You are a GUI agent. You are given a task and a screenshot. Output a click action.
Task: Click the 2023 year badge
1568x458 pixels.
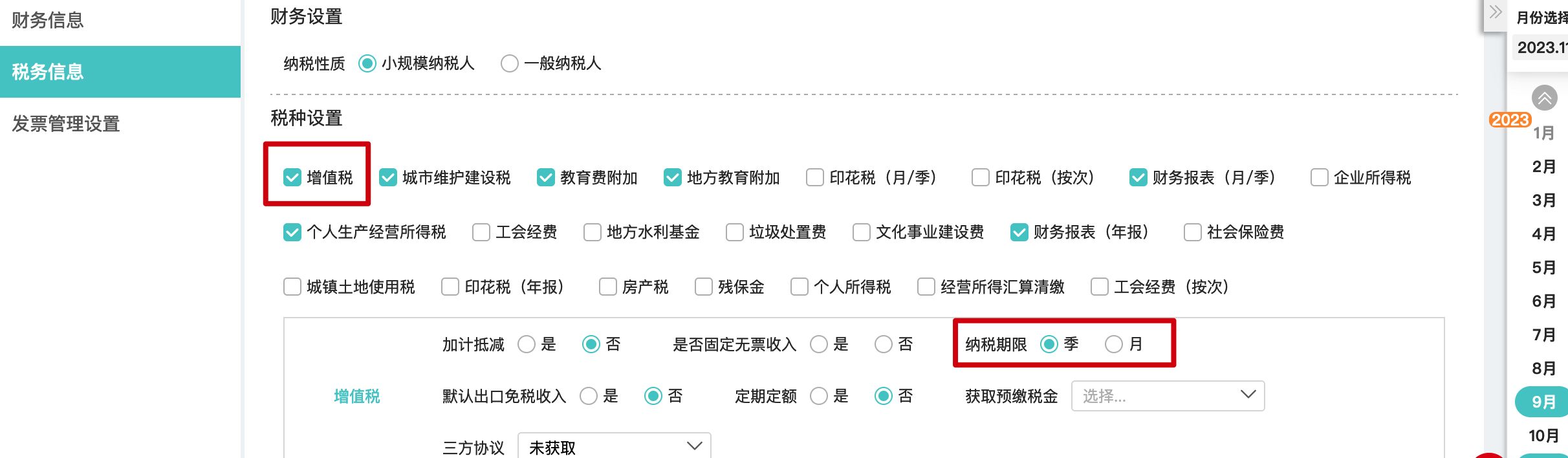(x=1509, y=120)
